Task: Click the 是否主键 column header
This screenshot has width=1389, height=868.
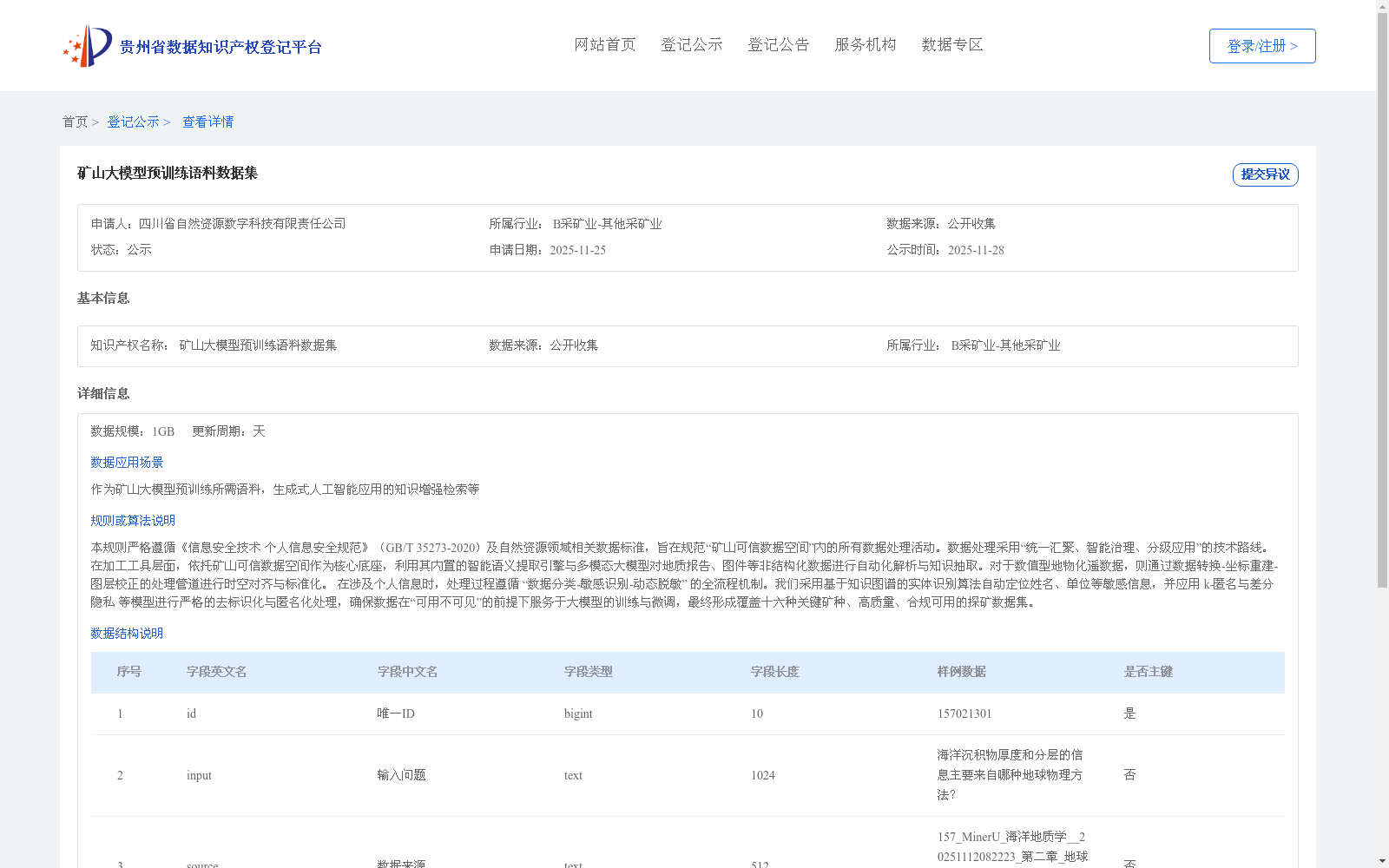Action: click(x=1149, y=672)
